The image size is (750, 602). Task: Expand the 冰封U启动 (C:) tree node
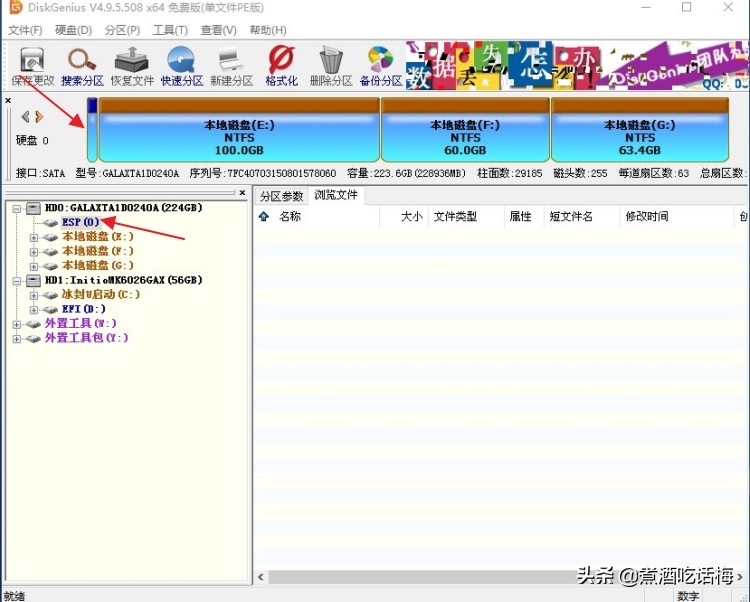(x=33, y=295)
